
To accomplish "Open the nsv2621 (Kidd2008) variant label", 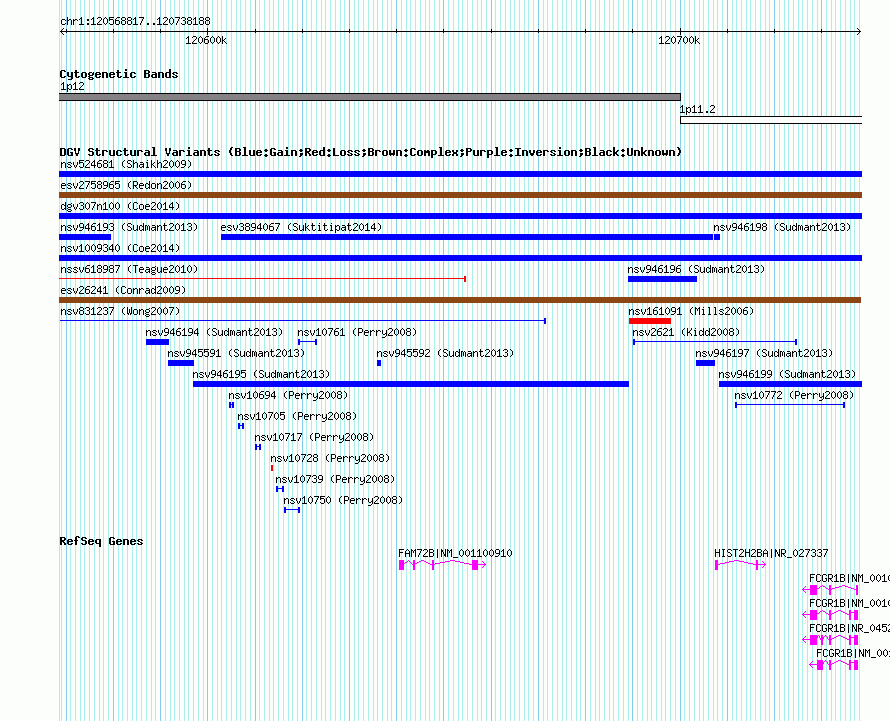I will (x=686, y=333).
